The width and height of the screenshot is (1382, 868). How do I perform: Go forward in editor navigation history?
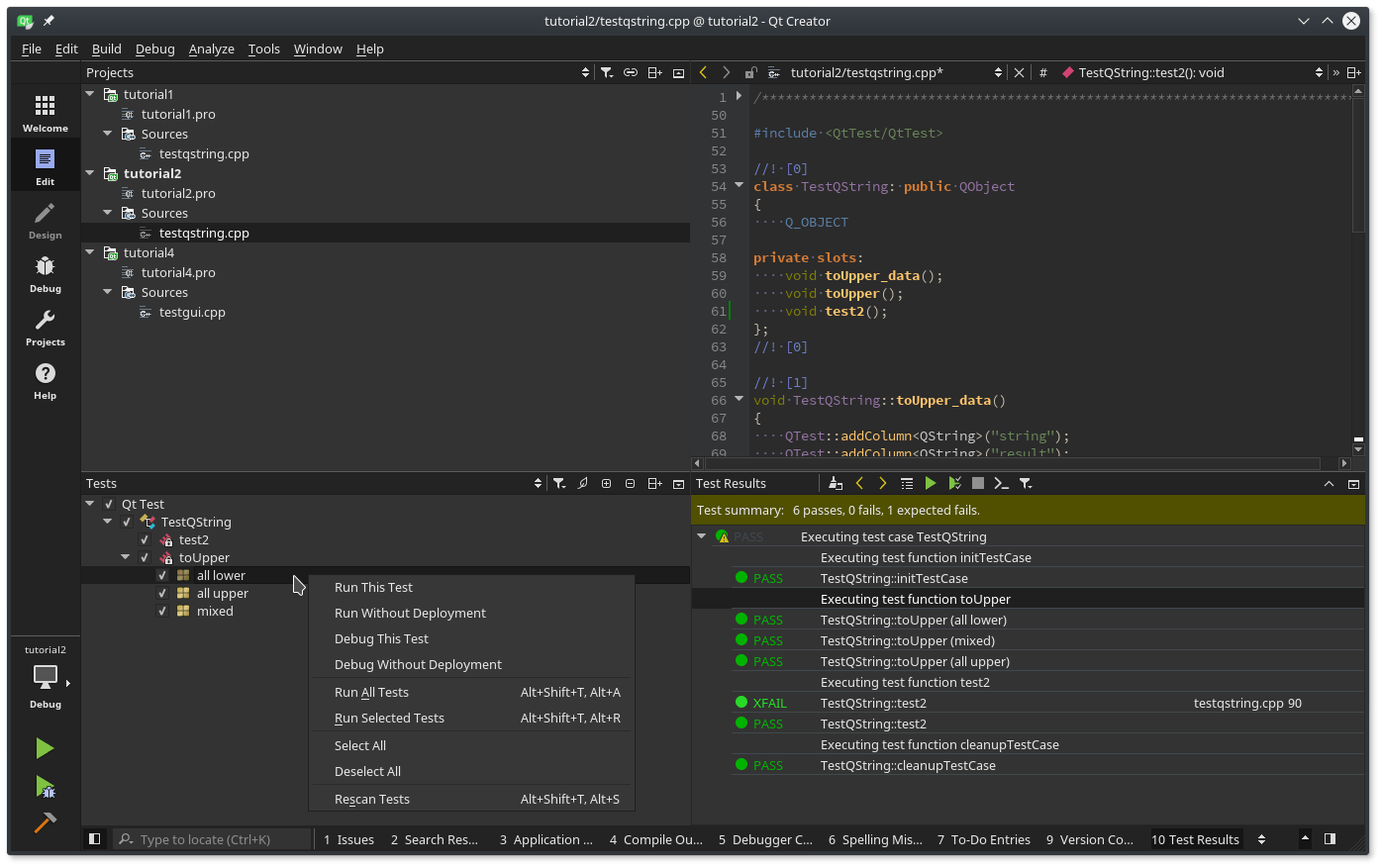pyautogui.click(x=727, y=72)
